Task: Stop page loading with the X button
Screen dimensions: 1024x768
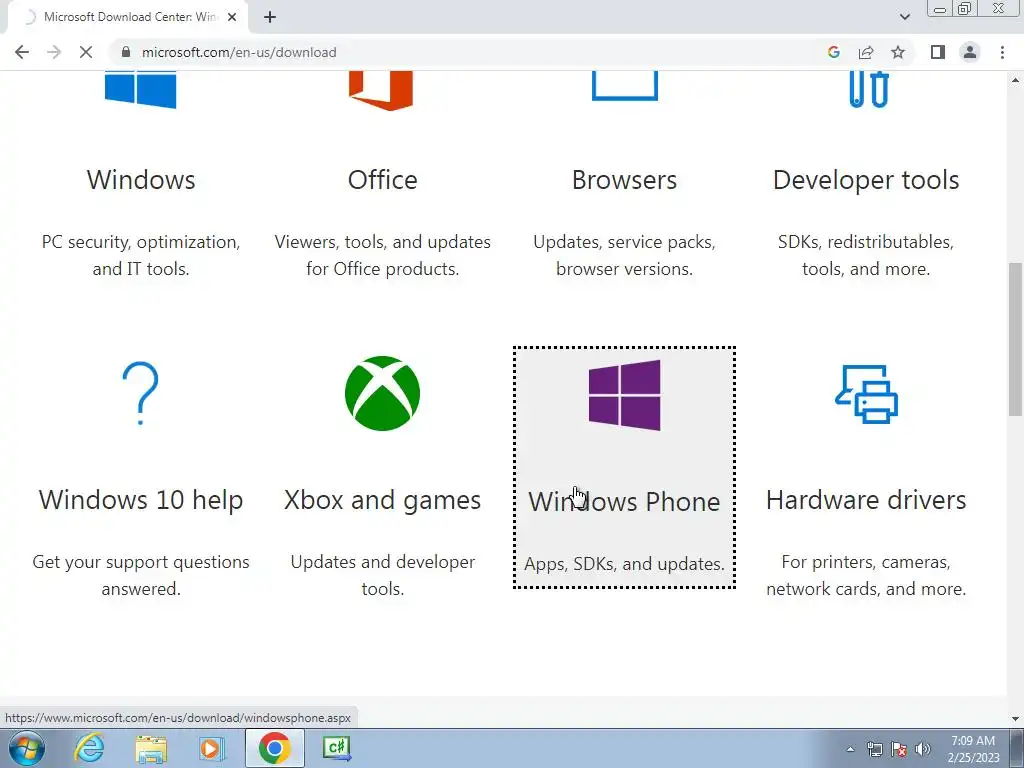Action: 86,52
